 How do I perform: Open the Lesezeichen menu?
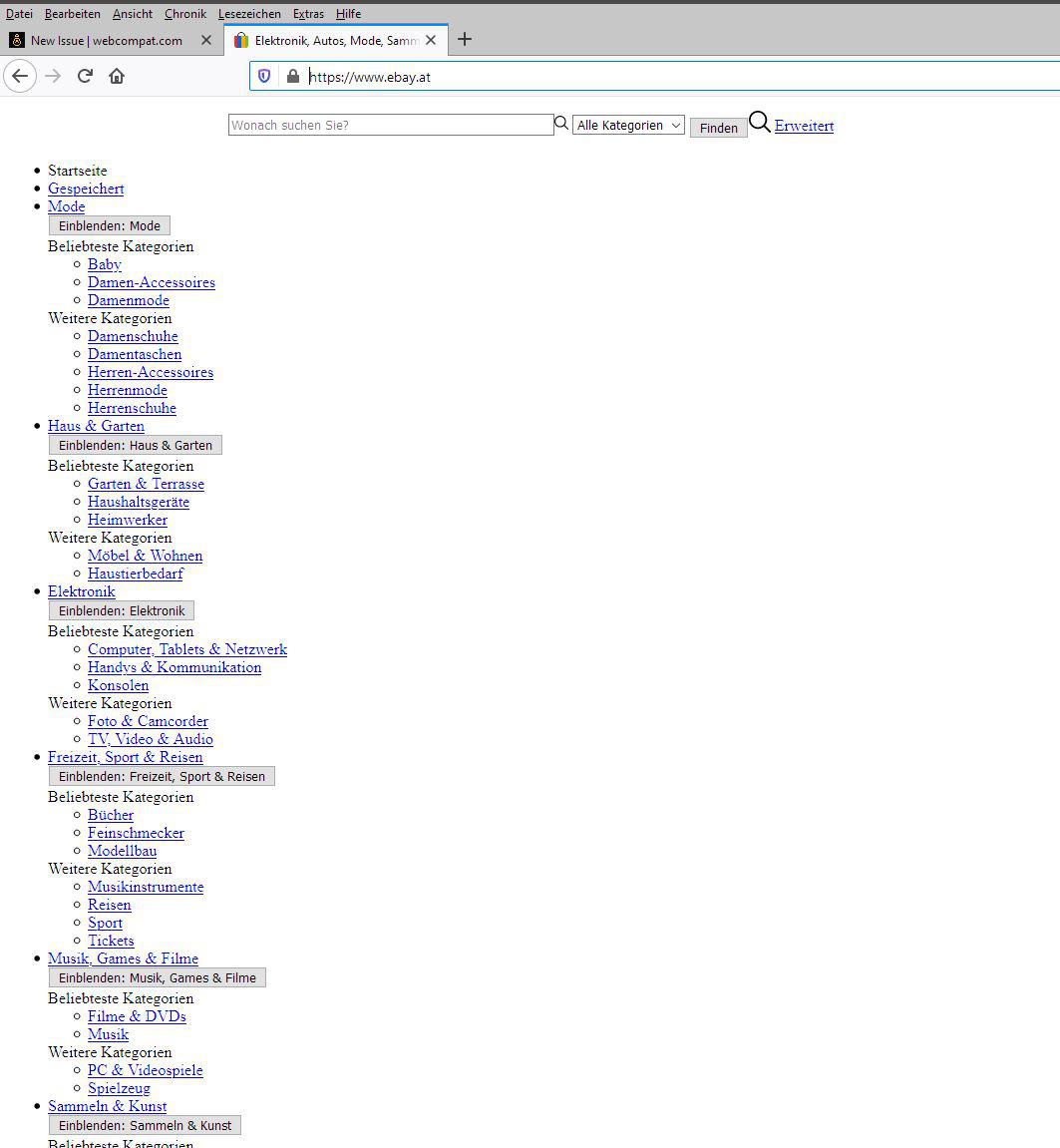(249, 14)
